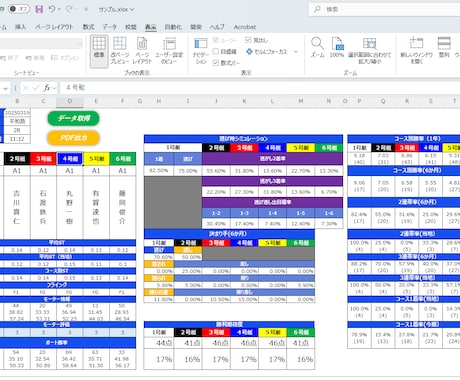Select the 82.50% cell under 1着
Screen dimensions: 460x380
159,171
